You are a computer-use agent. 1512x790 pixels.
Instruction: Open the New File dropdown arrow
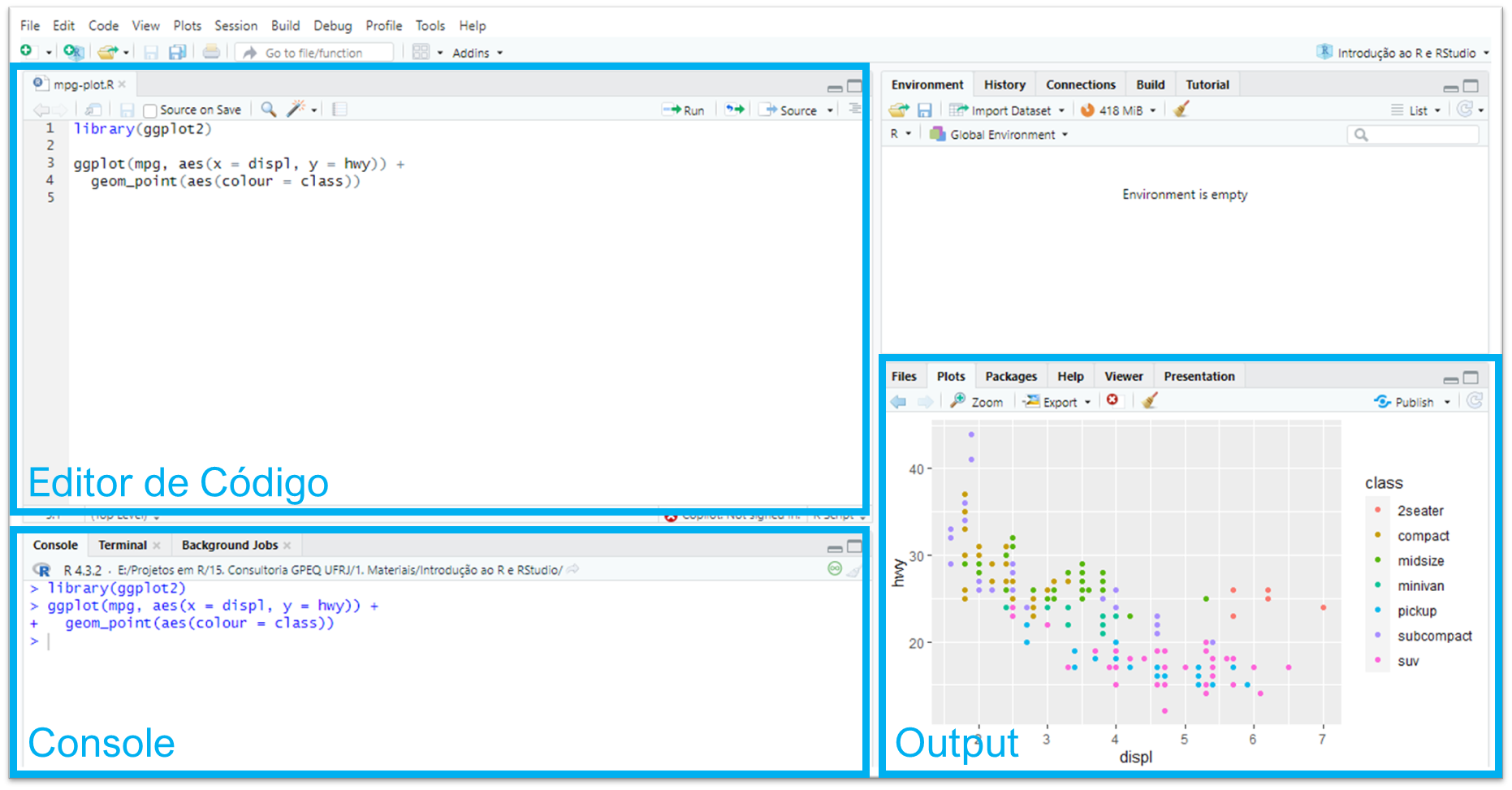point(49,53)
